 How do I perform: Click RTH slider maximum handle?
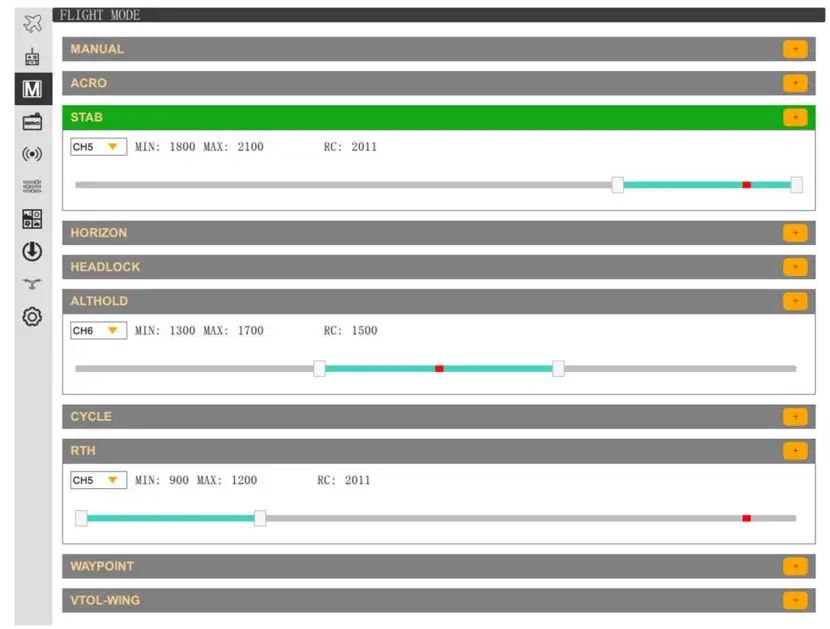[x=260, y=518]
